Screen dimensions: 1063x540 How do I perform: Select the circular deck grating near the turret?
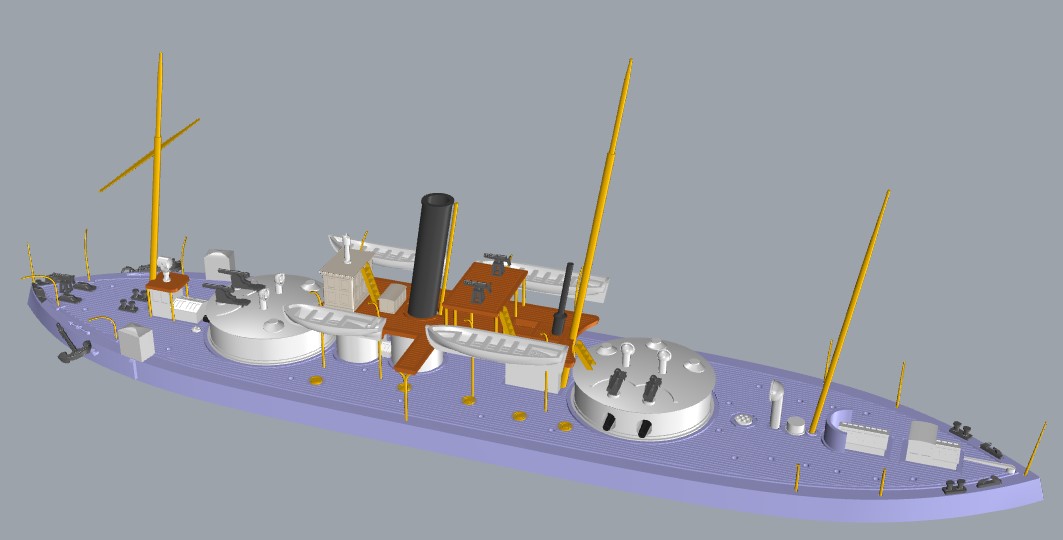[743, 420]
